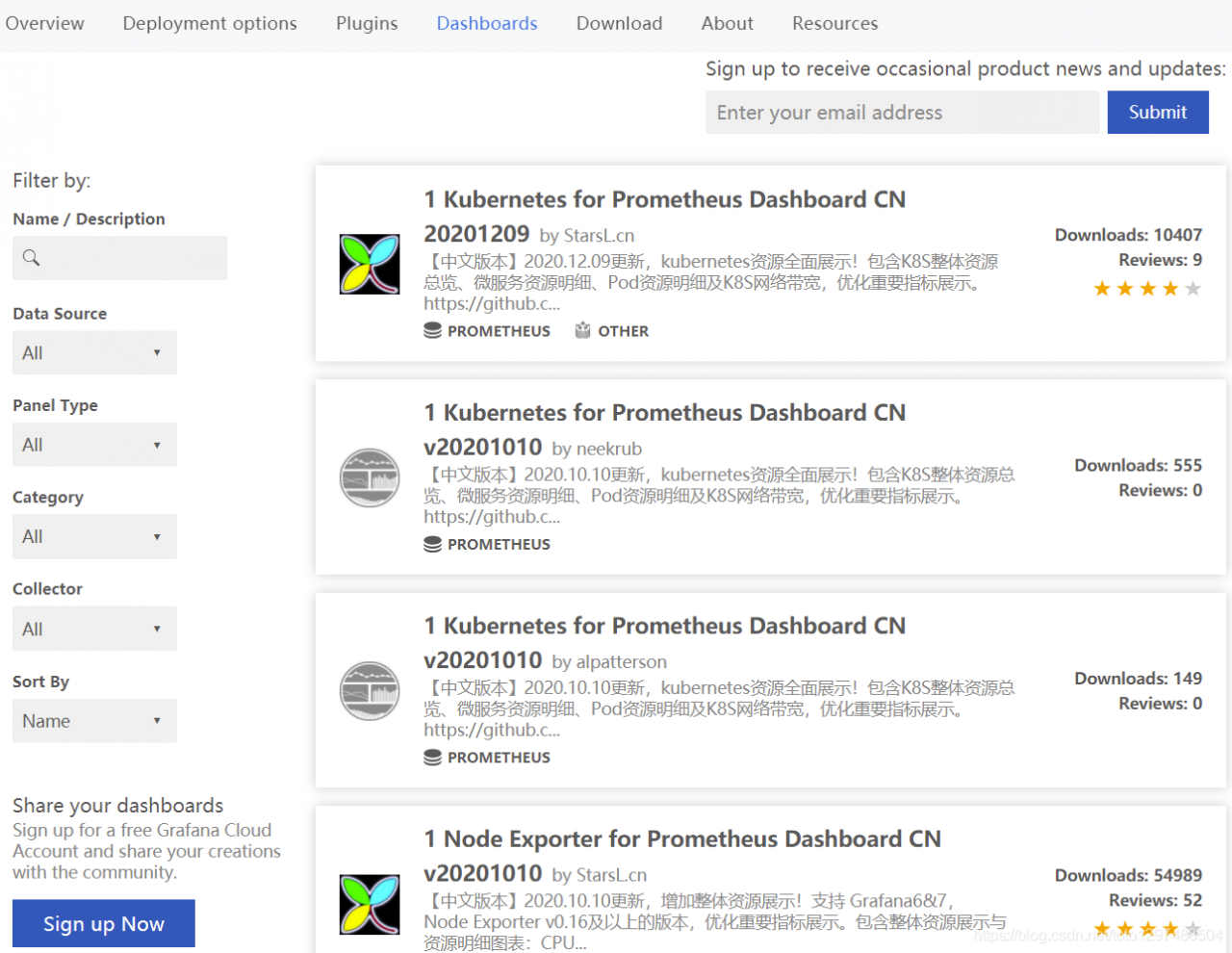Image resolution: width=1232 pixels, height=953 pixels.
Task: Click Prometheus database icon in StarsL.cn Kubernetes card
Action: (x=433, y=330)
